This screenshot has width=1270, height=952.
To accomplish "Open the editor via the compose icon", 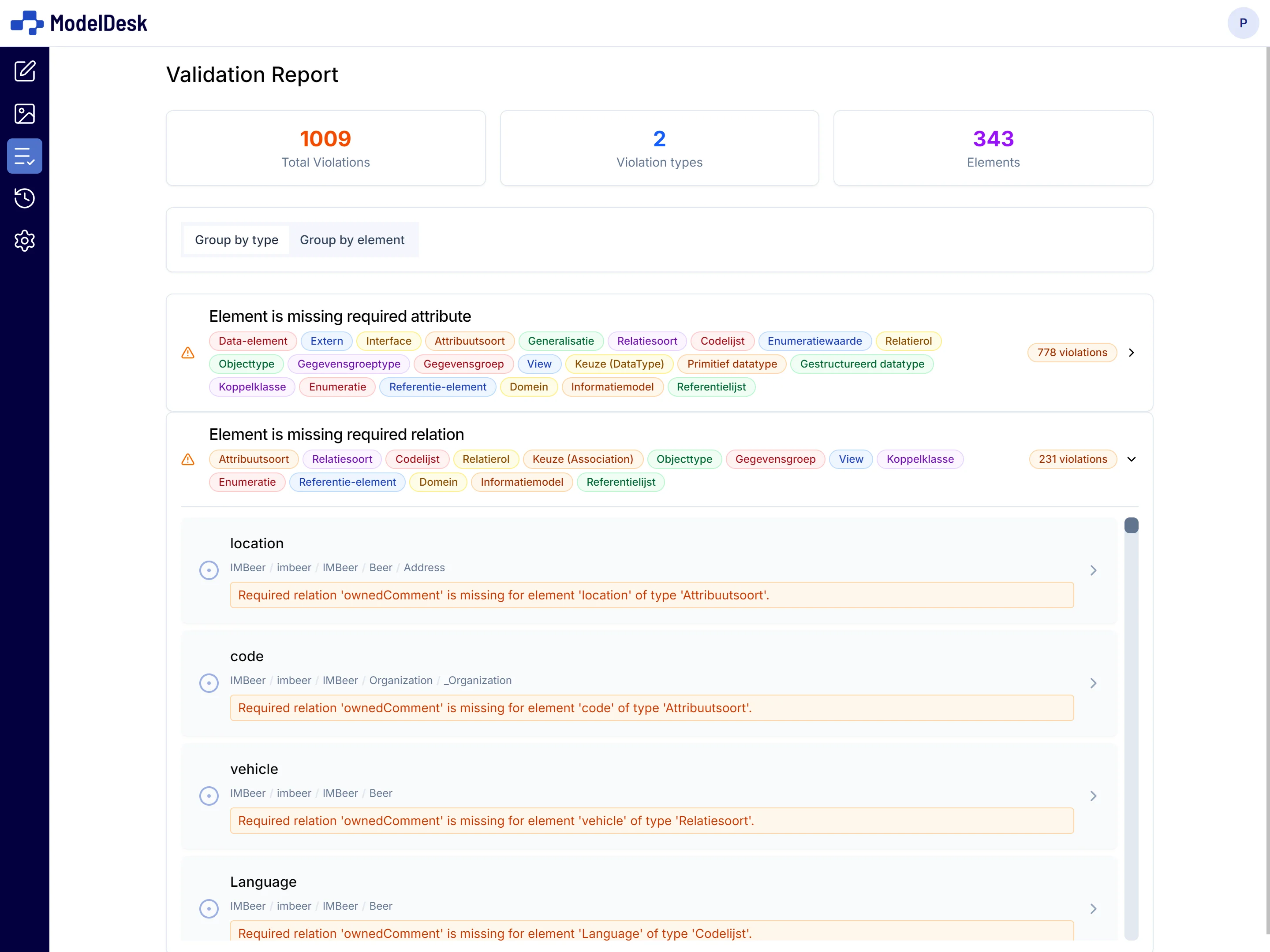I will click(25, 71).
